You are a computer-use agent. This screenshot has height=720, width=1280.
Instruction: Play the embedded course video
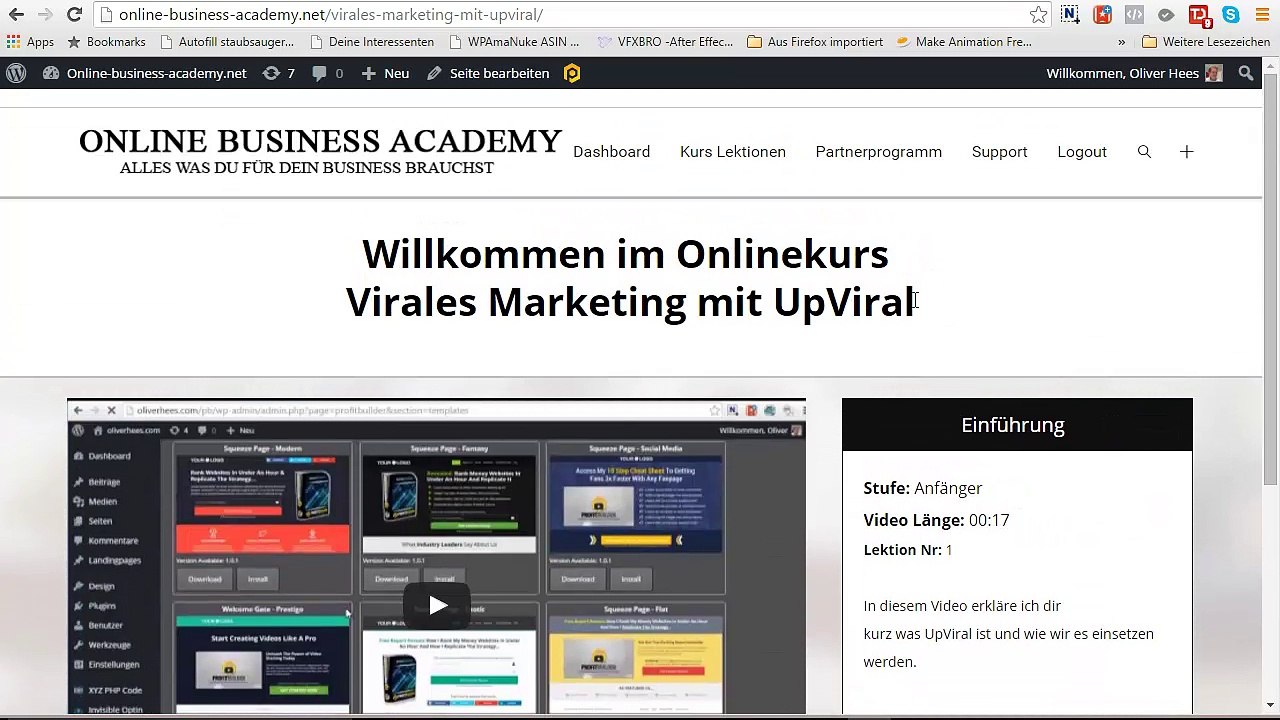tap(436, 605)
